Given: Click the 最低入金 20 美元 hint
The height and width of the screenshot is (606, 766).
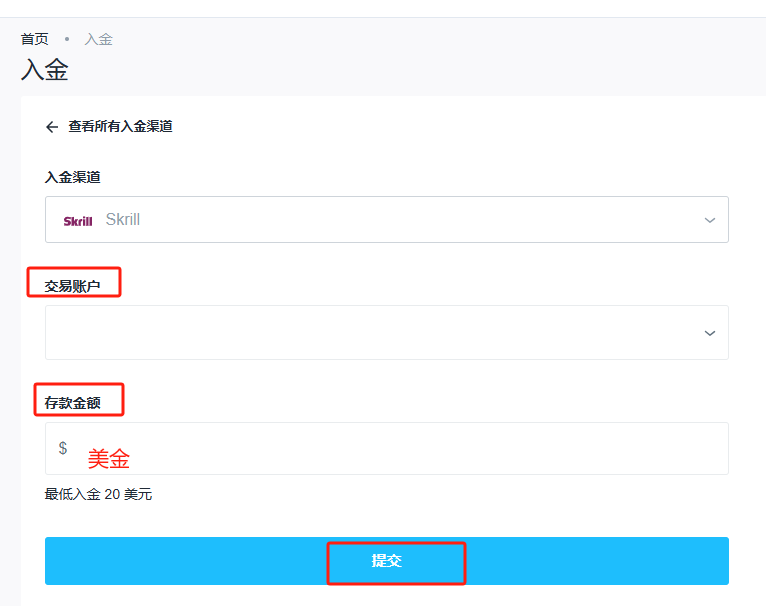Looking at the screenshot, I should coord(99,494).
